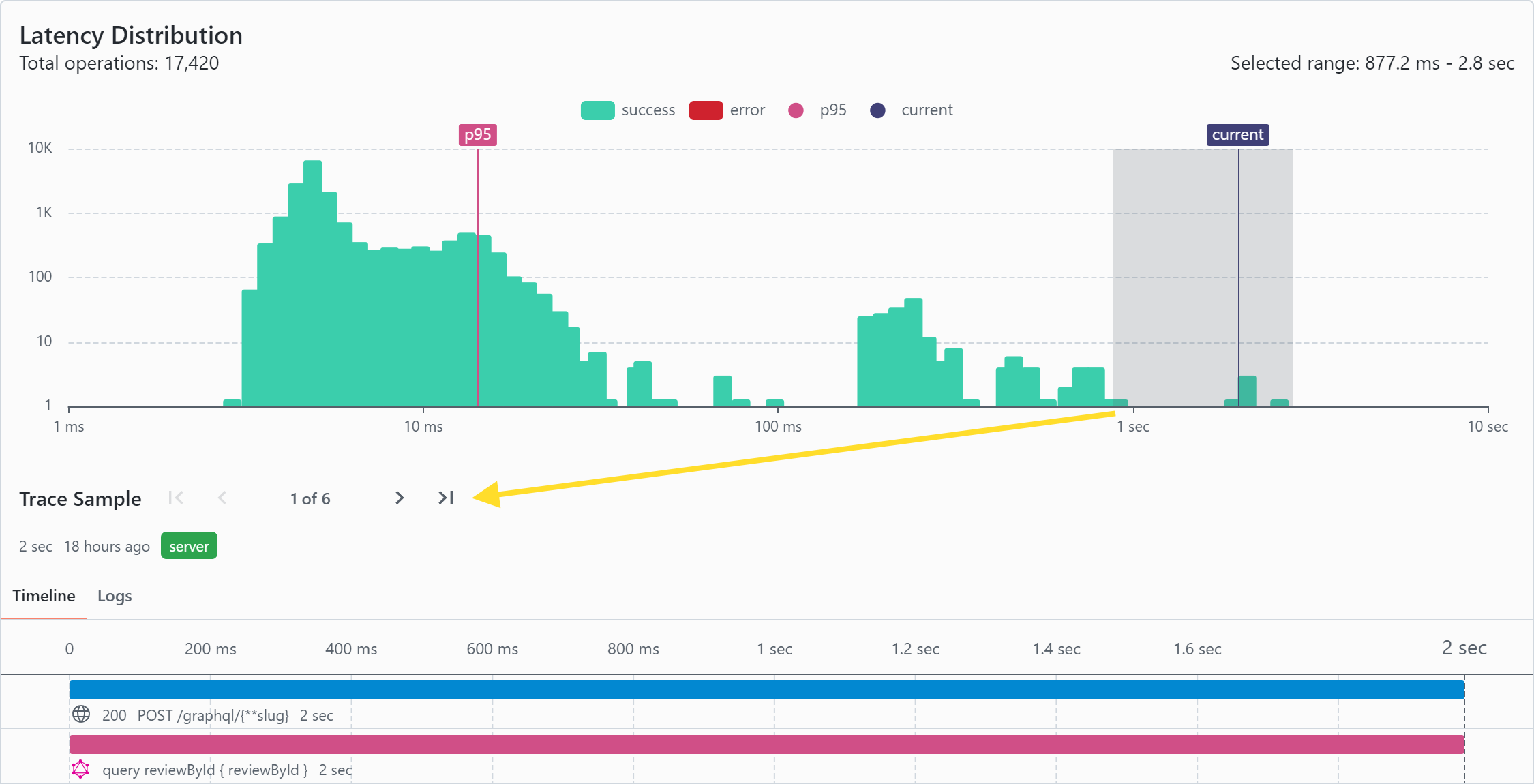1534x784 pixels.
Task: Click the current marker label on chart
Action: pos(1237,135)
